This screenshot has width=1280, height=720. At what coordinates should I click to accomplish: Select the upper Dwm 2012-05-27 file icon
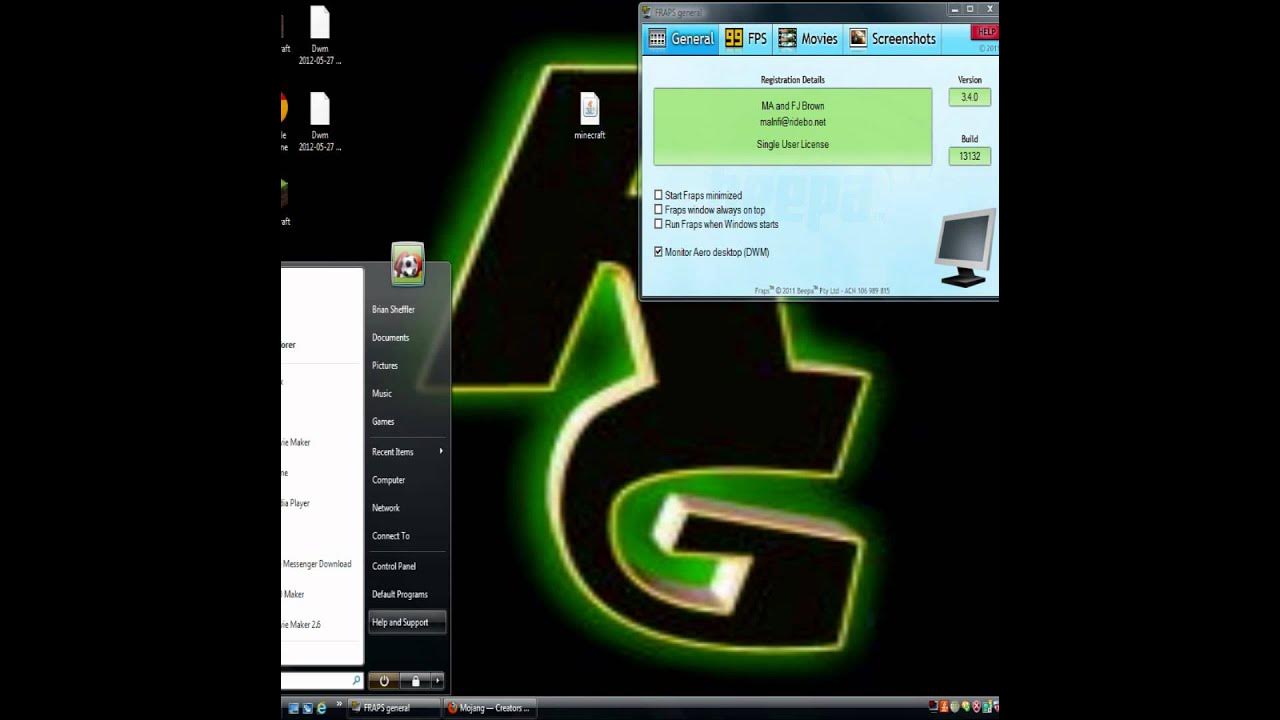[x=320, y=36]
